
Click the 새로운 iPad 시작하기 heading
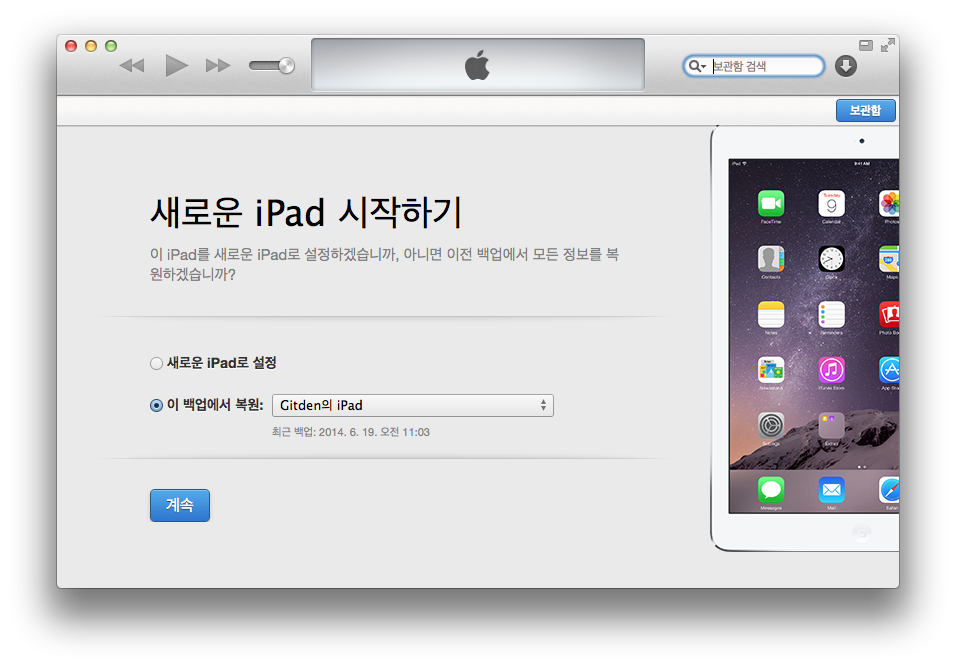coord(305,212)
